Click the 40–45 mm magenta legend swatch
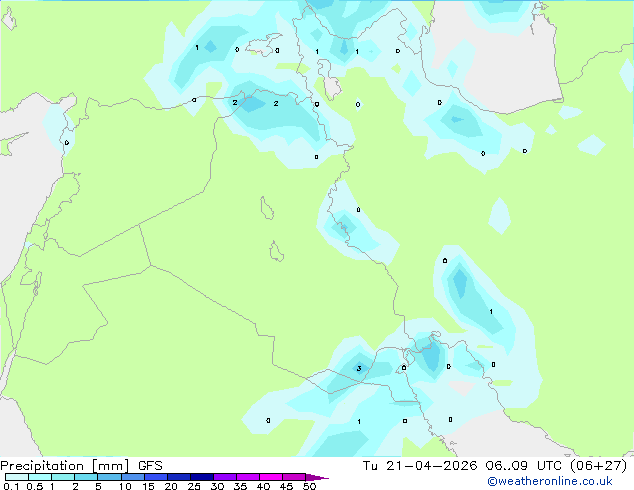 coord(271,477)
